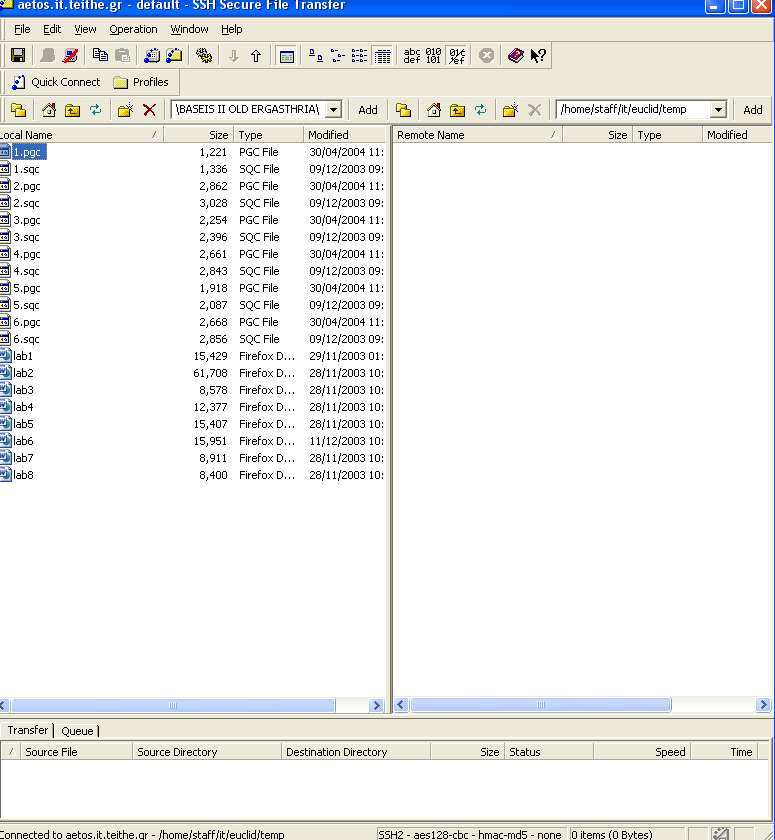775x840 pixels.
Task: Open the Operation menu
Action: coord(133,29)
